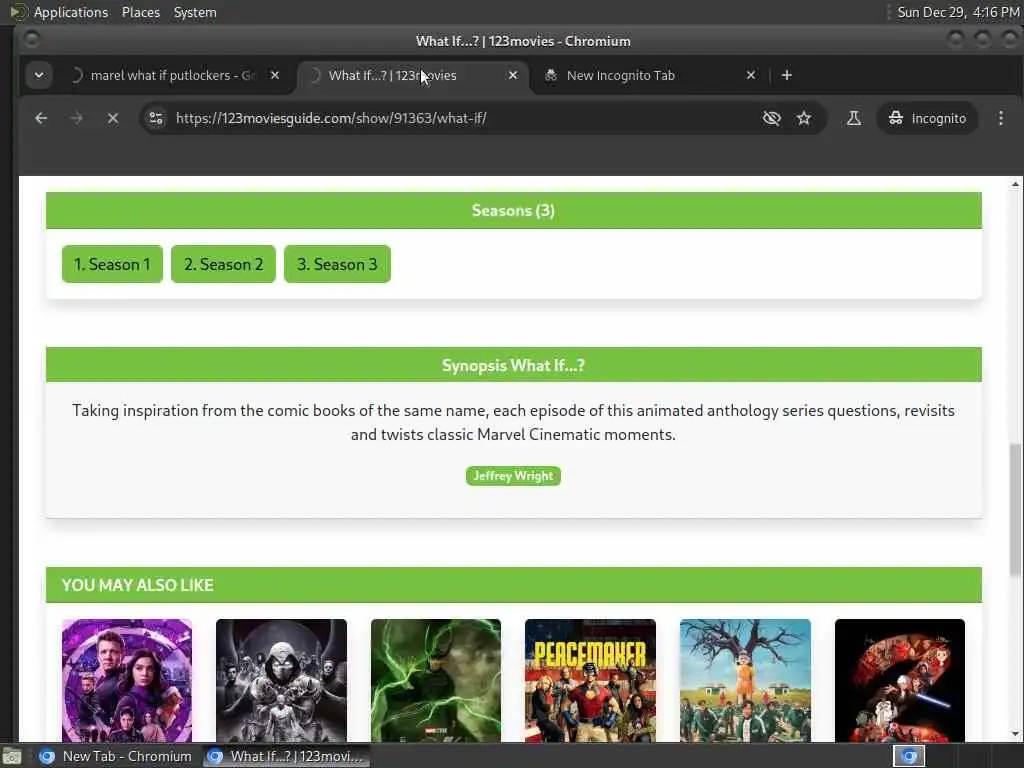The width and height of the screenshot is (1024, 768).
Task: Click the 'Seasons (3)' header
Action: [513, 210]
